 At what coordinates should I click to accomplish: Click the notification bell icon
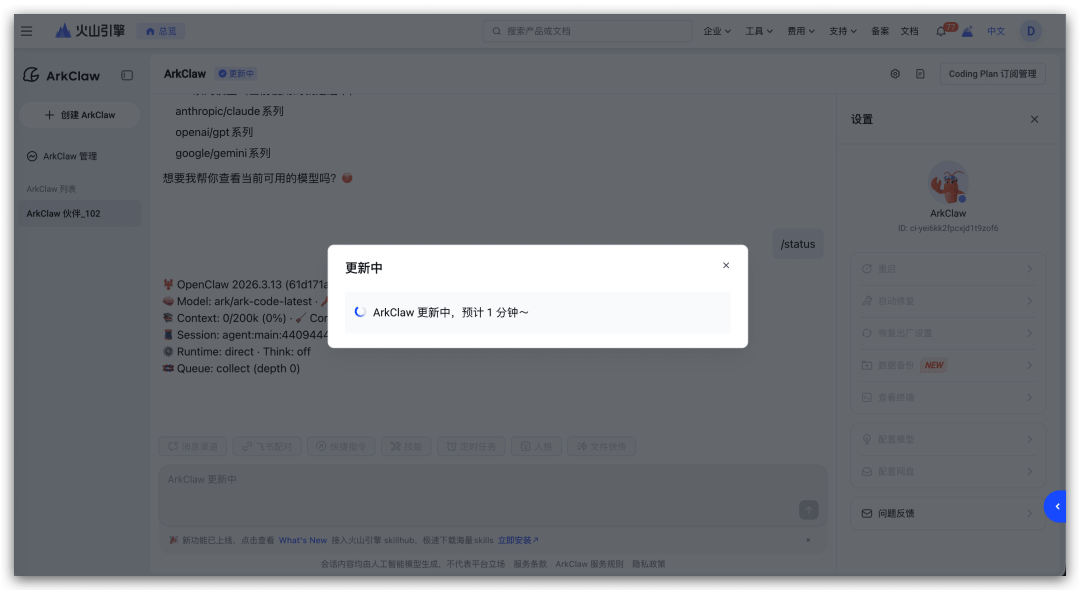point(940,31)
